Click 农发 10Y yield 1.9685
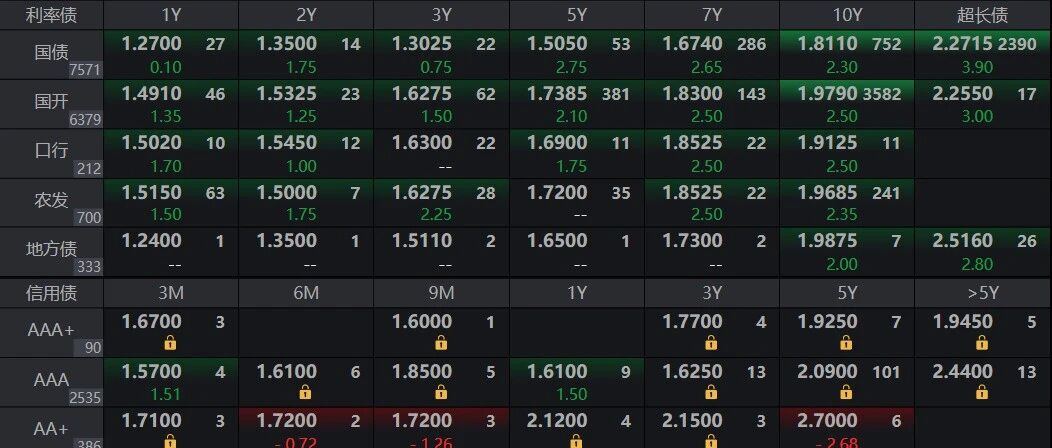1052x448 pixels. click(x=828, y=192)
